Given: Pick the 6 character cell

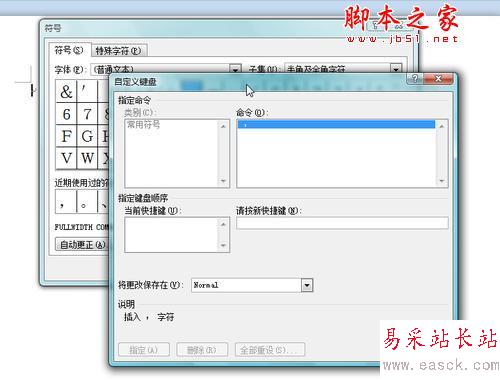Looking at the screenshot, I should pos(66,114).
